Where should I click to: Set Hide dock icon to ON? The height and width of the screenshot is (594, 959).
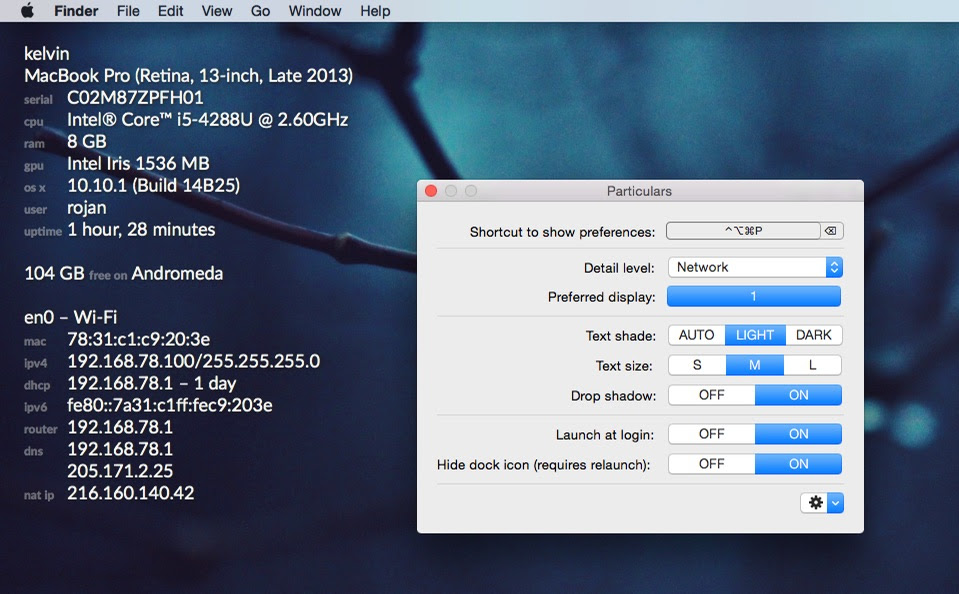tap(798, 464)
